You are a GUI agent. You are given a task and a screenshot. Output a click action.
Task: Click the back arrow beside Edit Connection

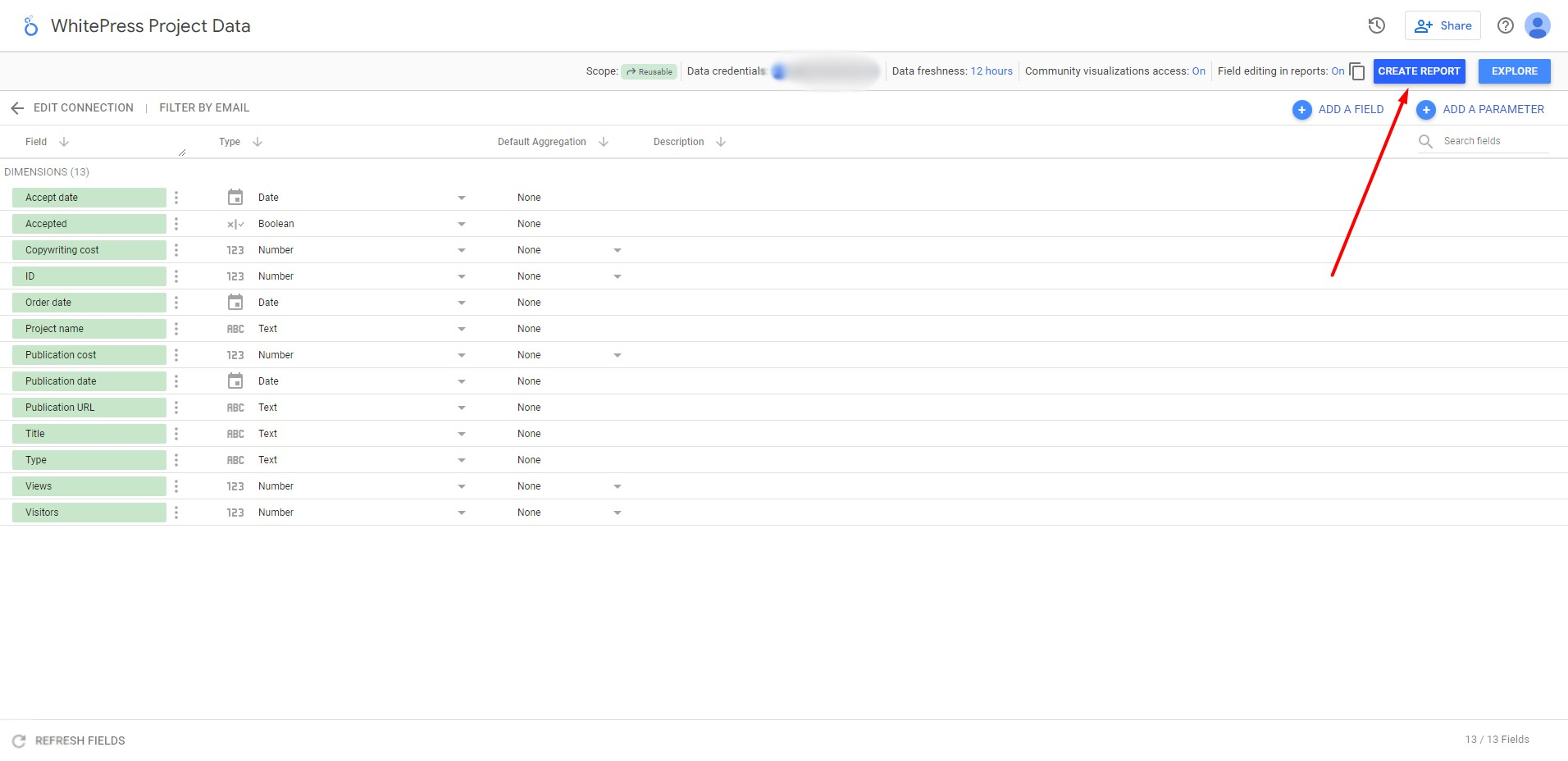tap(17, 108)
